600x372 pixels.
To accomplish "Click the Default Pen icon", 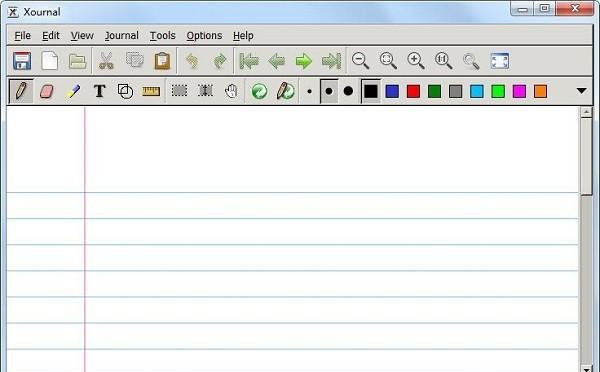I will pyautogui.click(x=285, y=91).
